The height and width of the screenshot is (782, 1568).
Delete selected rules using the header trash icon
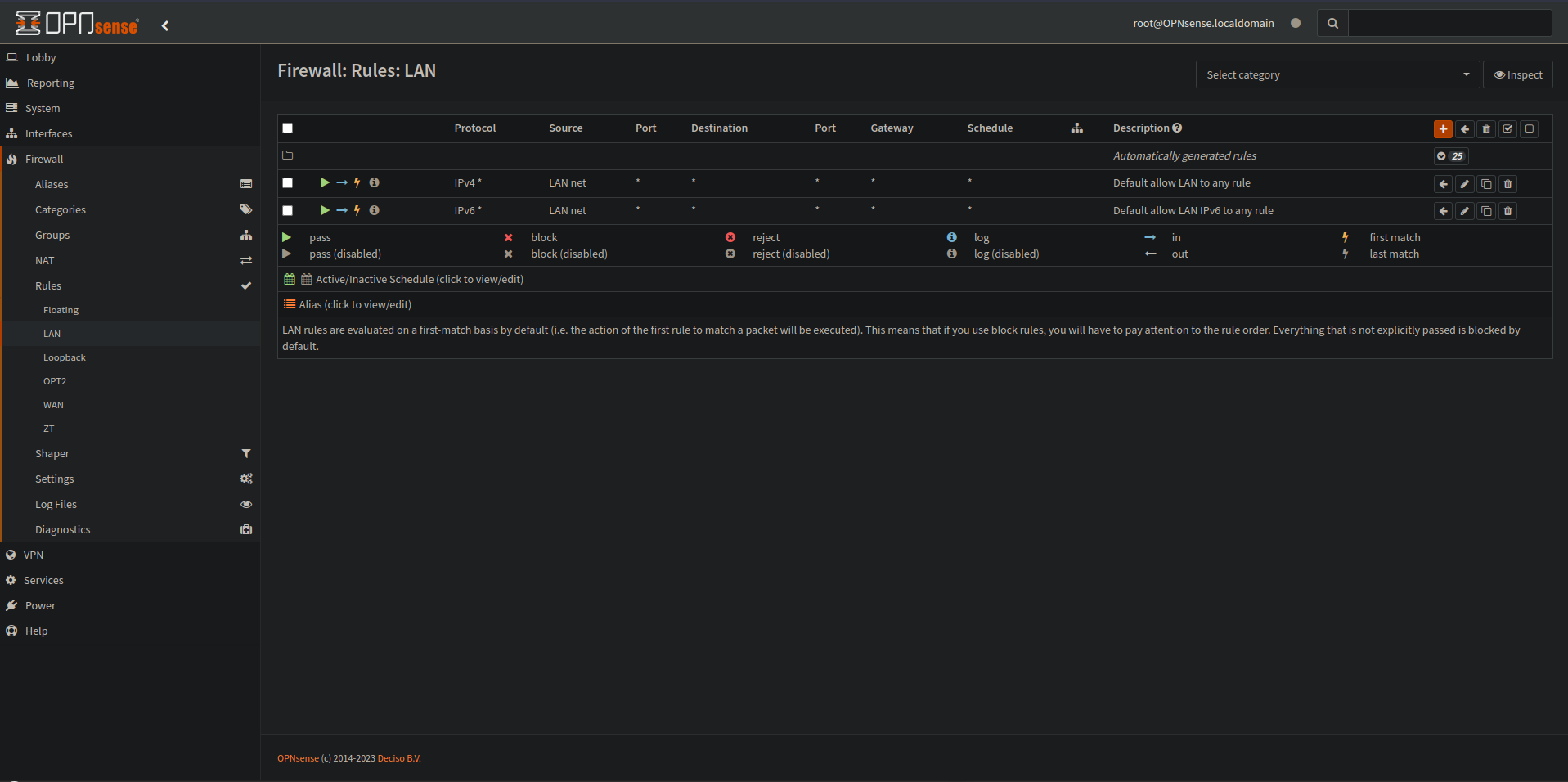[1486, 128]
